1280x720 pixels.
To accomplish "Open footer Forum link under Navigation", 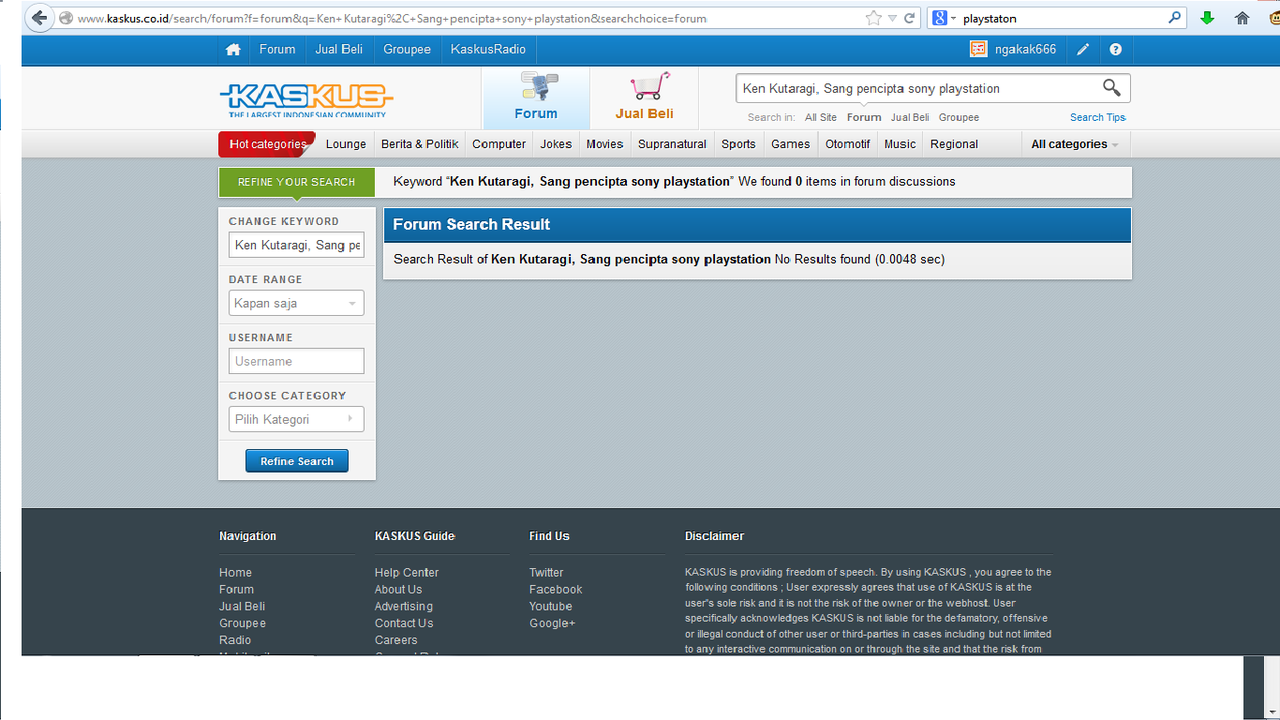I will tap(237, 590).
